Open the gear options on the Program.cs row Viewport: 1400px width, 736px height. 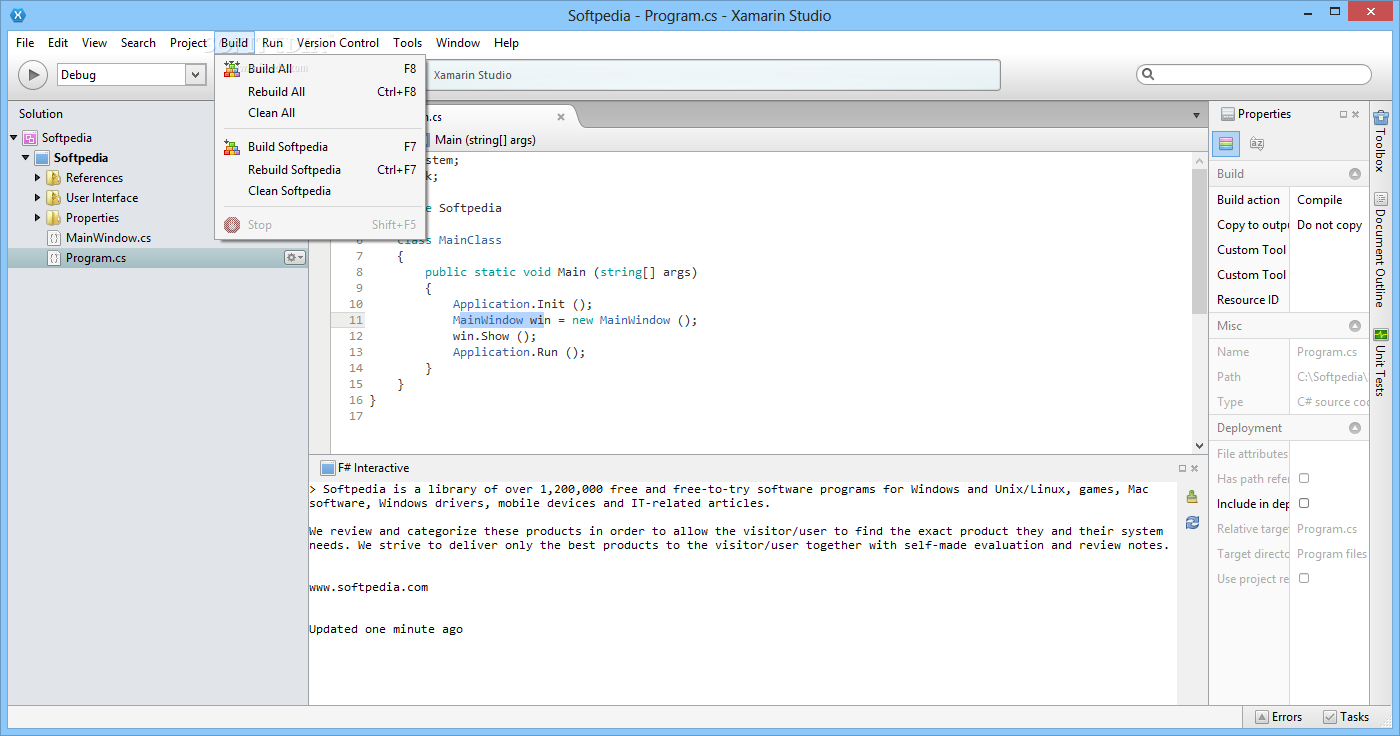pos(294,258)
